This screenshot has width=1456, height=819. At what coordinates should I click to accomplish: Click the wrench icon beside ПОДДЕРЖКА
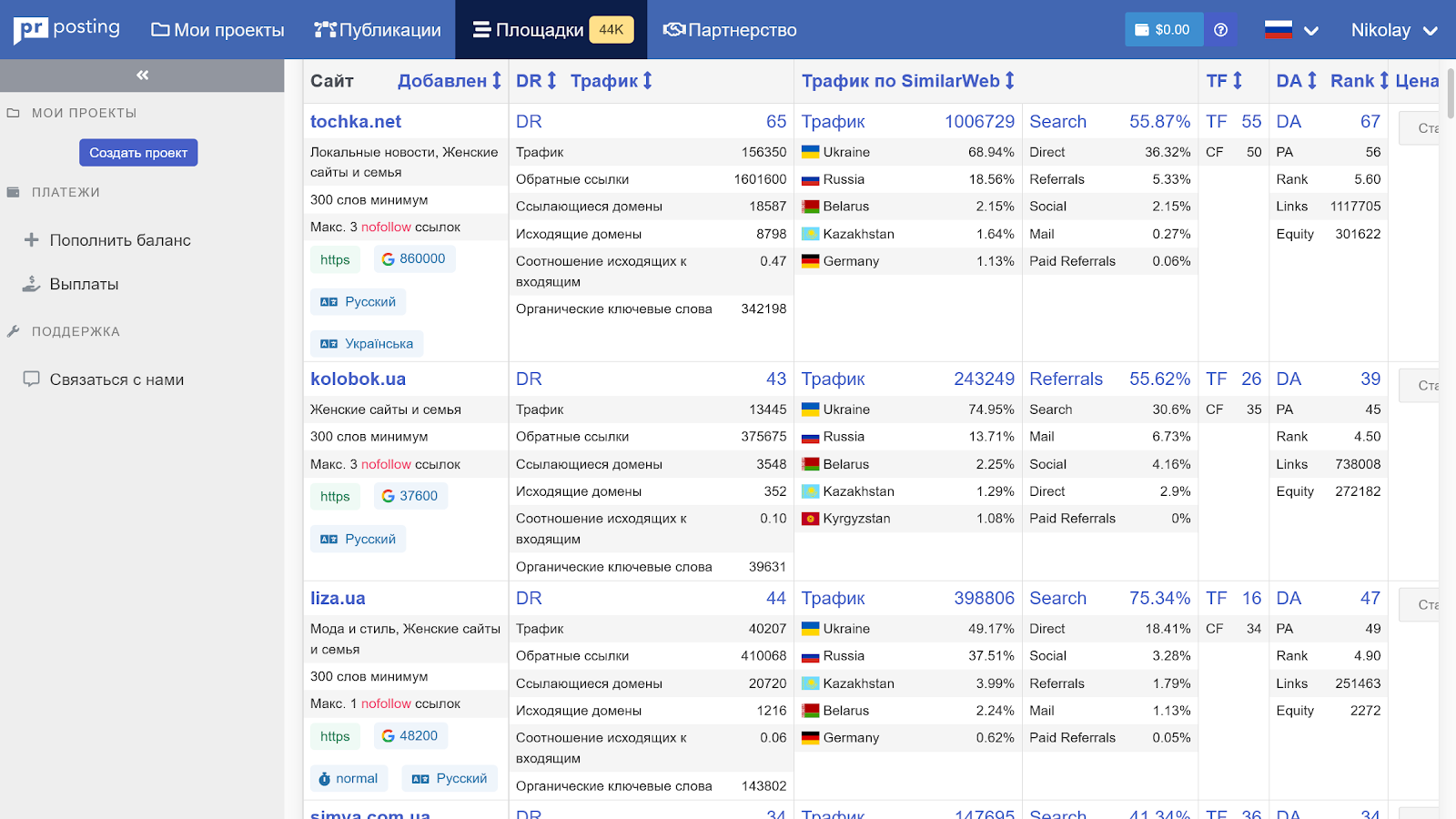pyautogui.click(x=13, y=331)
